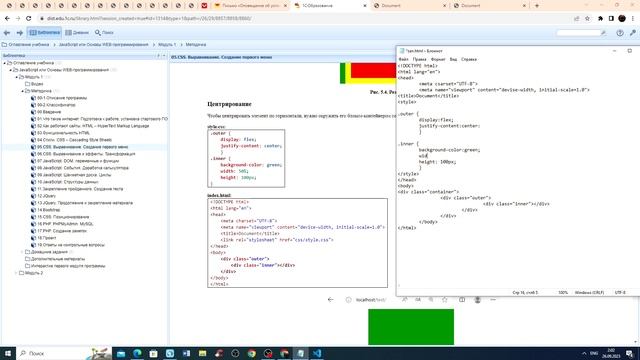Click the collapse button in the Библиотека panel header
The height and width of the screenshot is (360, 640).
(x=164, y=56)
